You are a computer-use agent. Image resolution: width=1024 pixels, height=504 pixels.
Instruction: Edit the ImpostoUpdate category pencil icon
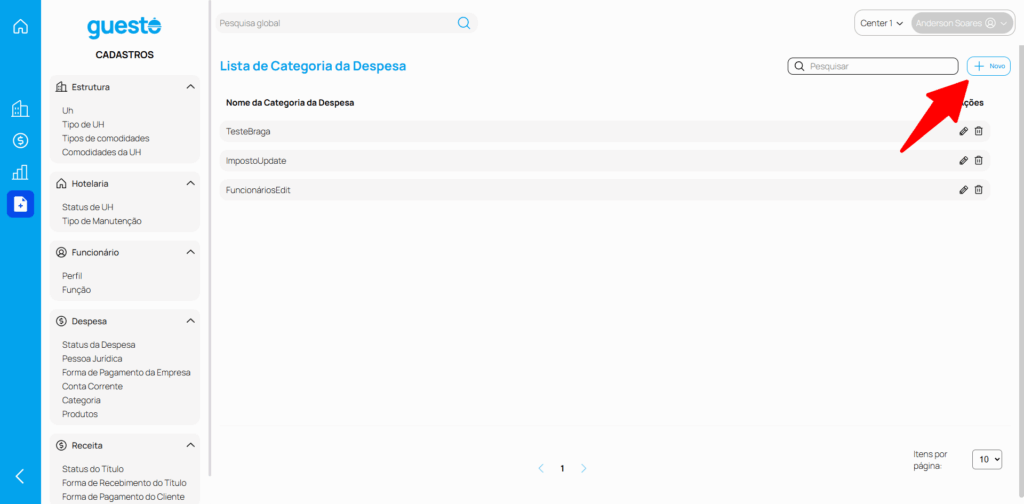(x=963, y=160)
